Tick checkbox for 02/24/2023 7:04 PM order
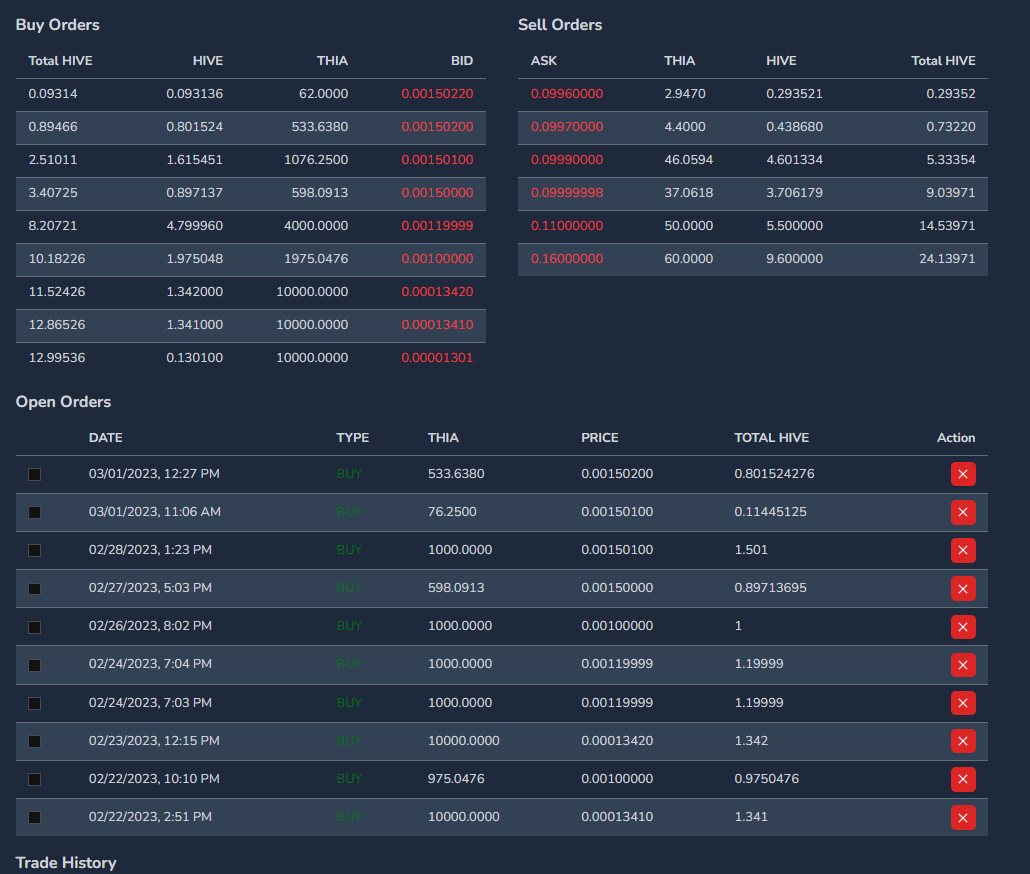This screenshot has height=874, width=1030. click(35, 665)
